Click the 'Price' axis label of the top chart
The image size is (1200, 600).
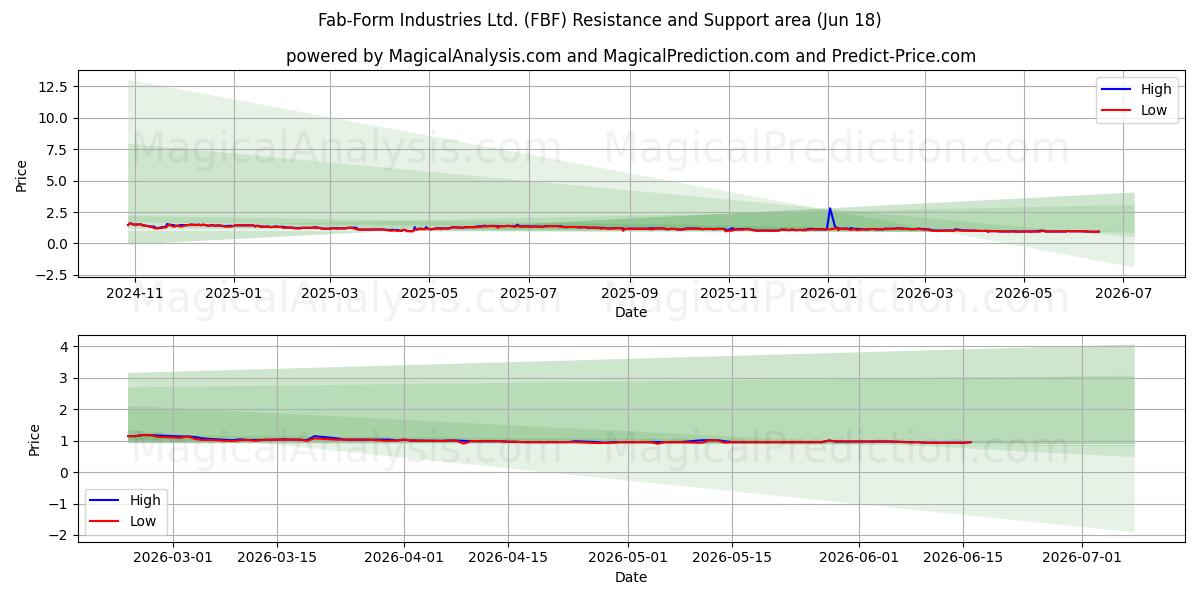(22, 176)
